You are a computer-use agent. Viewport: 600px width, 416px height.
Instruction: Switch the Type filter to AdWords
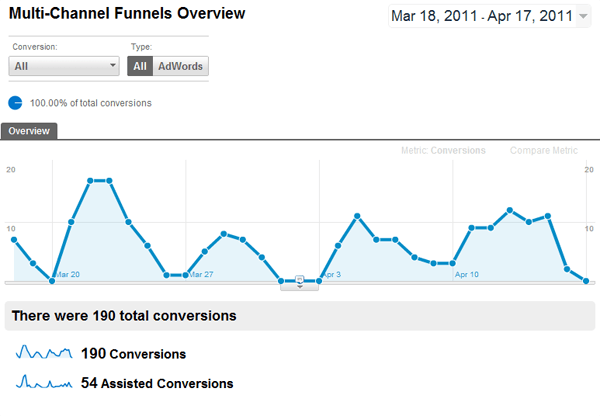181,66
